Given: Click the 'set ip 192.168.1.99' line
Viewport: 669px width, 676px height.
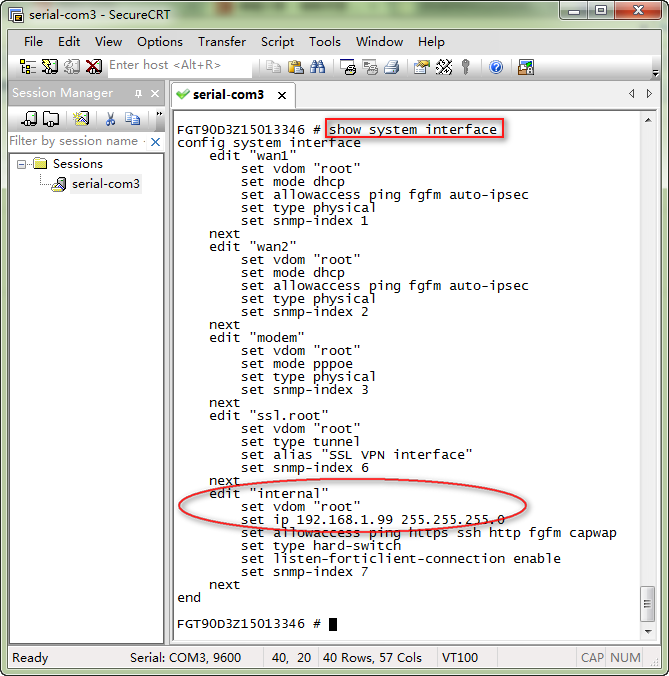Looking at the screenshot, I should pos(372,520).
